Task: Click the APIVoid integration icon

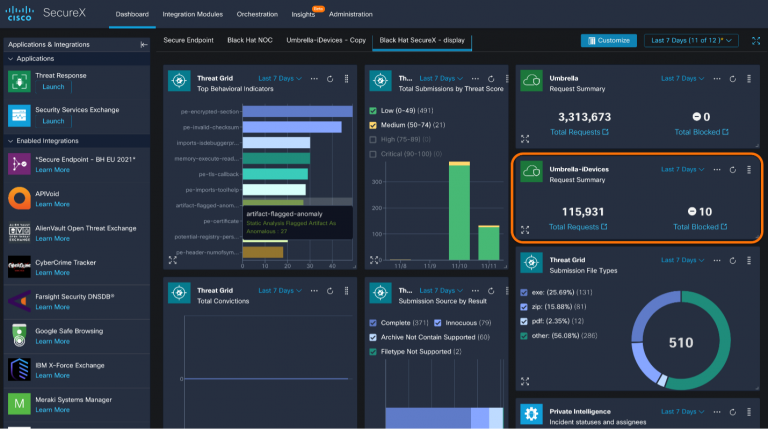Action: click(20, 197)
